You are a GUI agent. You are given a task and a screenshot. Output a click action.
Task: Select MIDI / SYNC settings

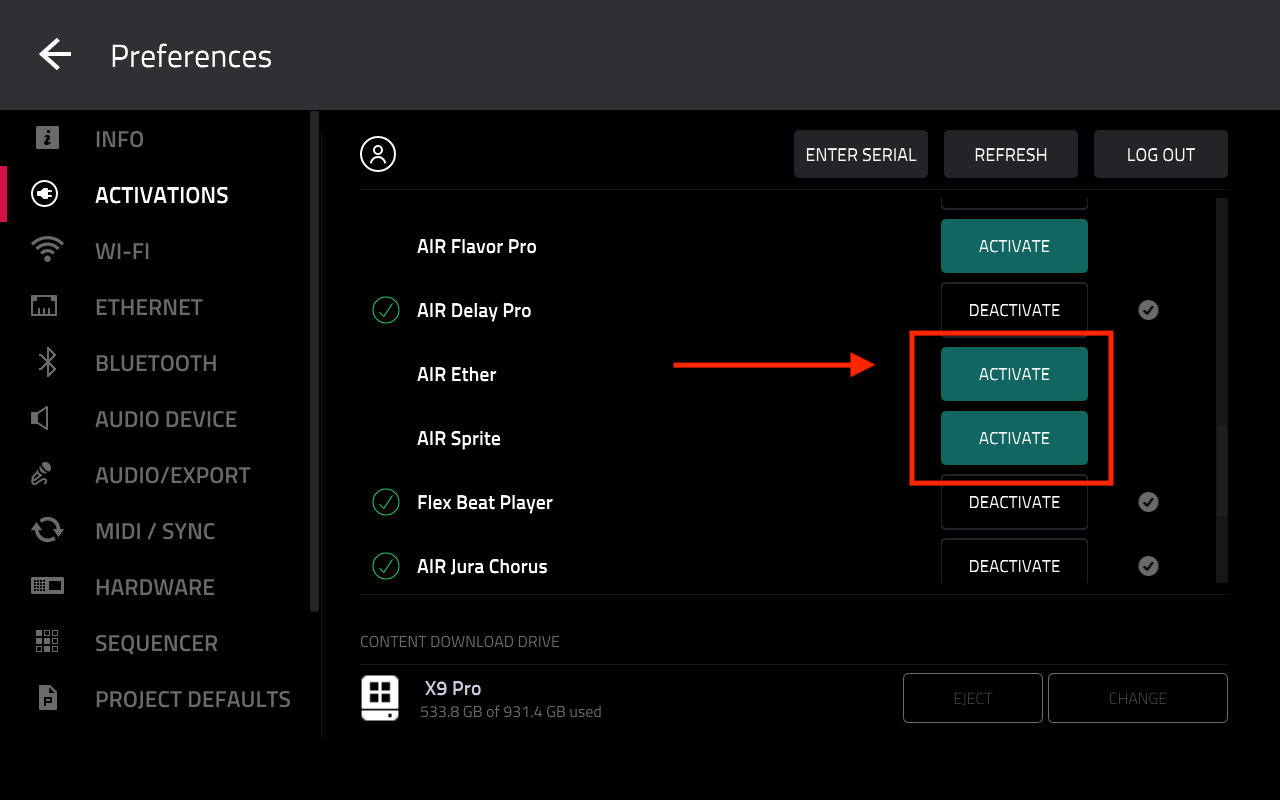click(155, 531)
